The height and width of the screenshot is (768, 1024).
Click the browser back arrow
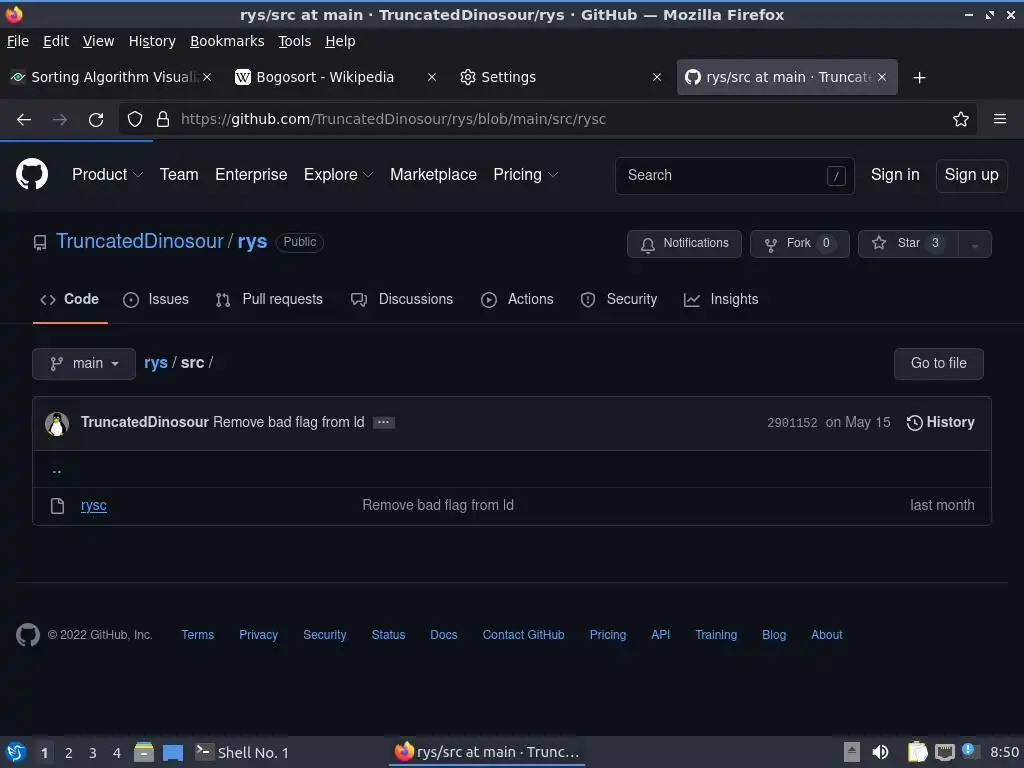click(24, 120)
